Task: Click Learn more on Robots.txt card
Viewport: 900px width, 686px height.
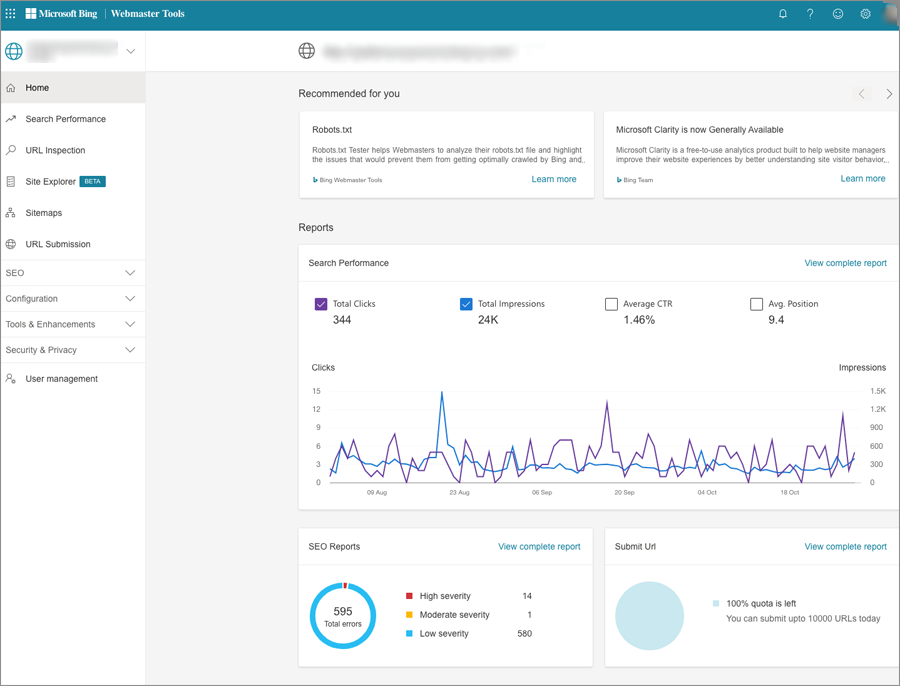Action: tap(553, 179)
